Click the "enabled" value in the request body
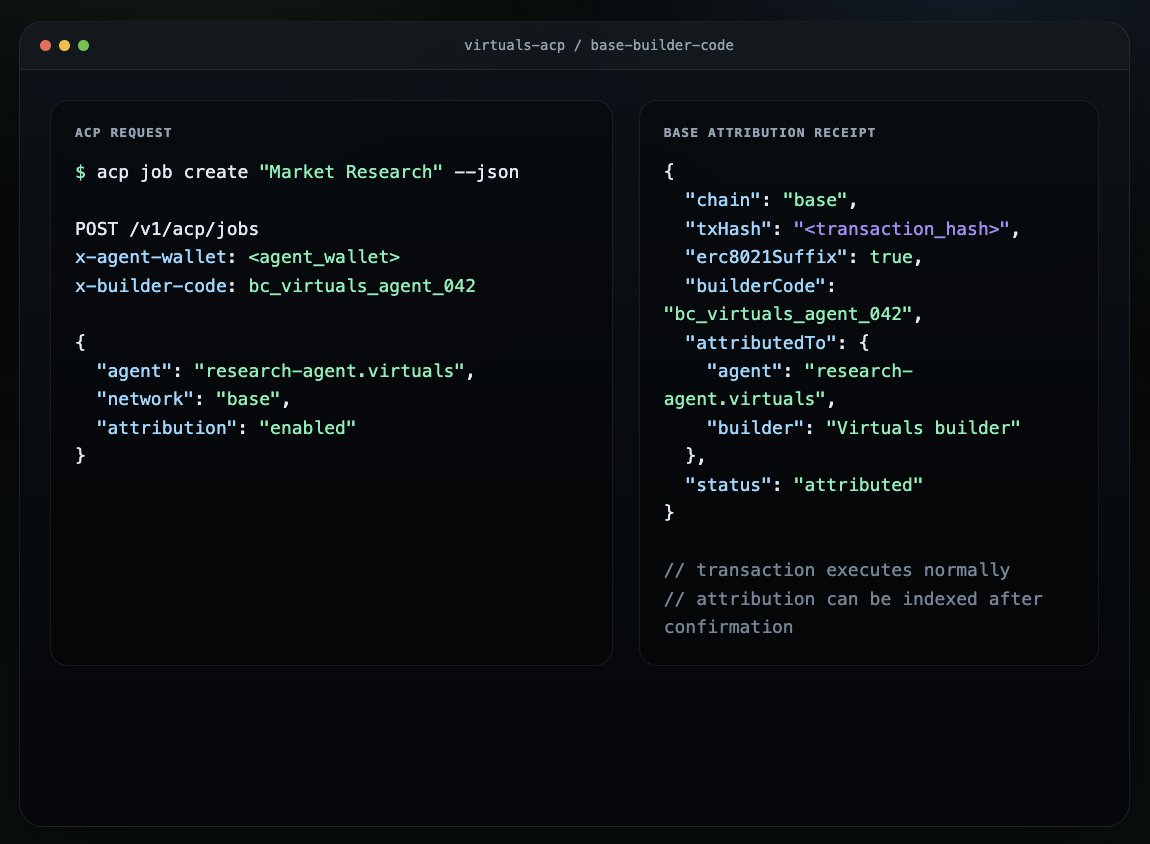 click(x=307, y=427)
